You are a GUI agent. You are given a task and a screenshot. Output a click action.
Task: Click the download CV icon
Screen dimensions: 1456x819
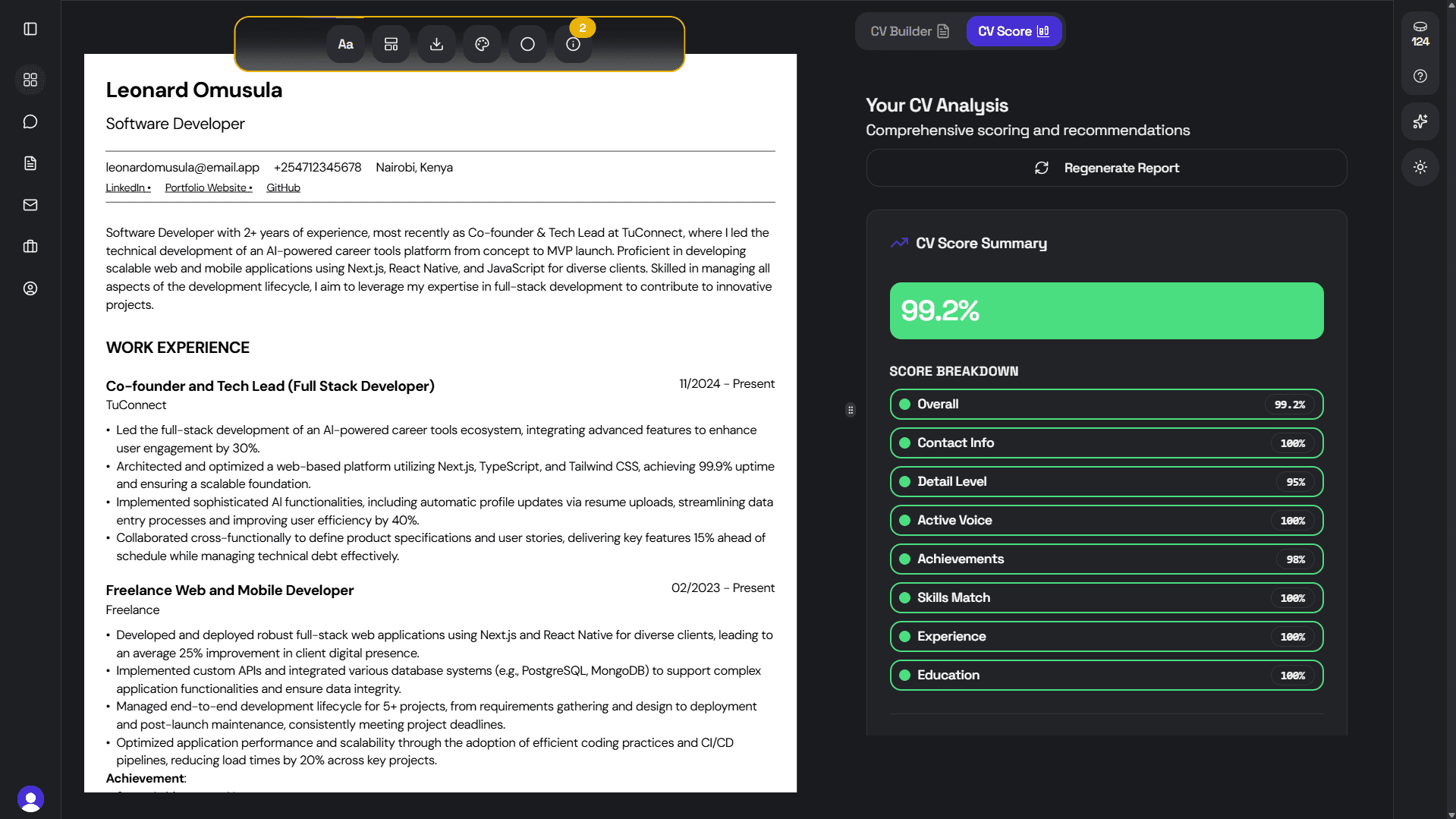coord(436,44)
